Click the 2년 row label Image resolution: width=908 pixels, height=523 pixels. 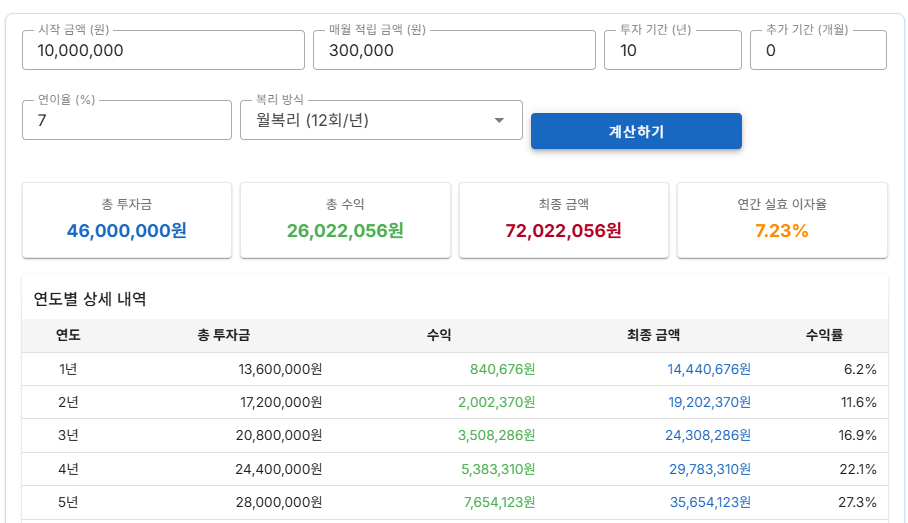(68, 402)
